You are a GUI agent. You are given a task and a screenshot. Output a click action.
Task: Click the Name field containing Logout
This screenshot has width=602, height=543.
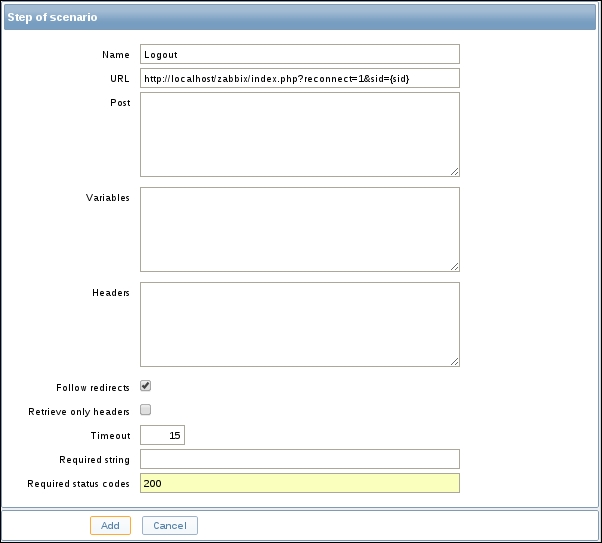pyautogui.click(x=299, y=54)
